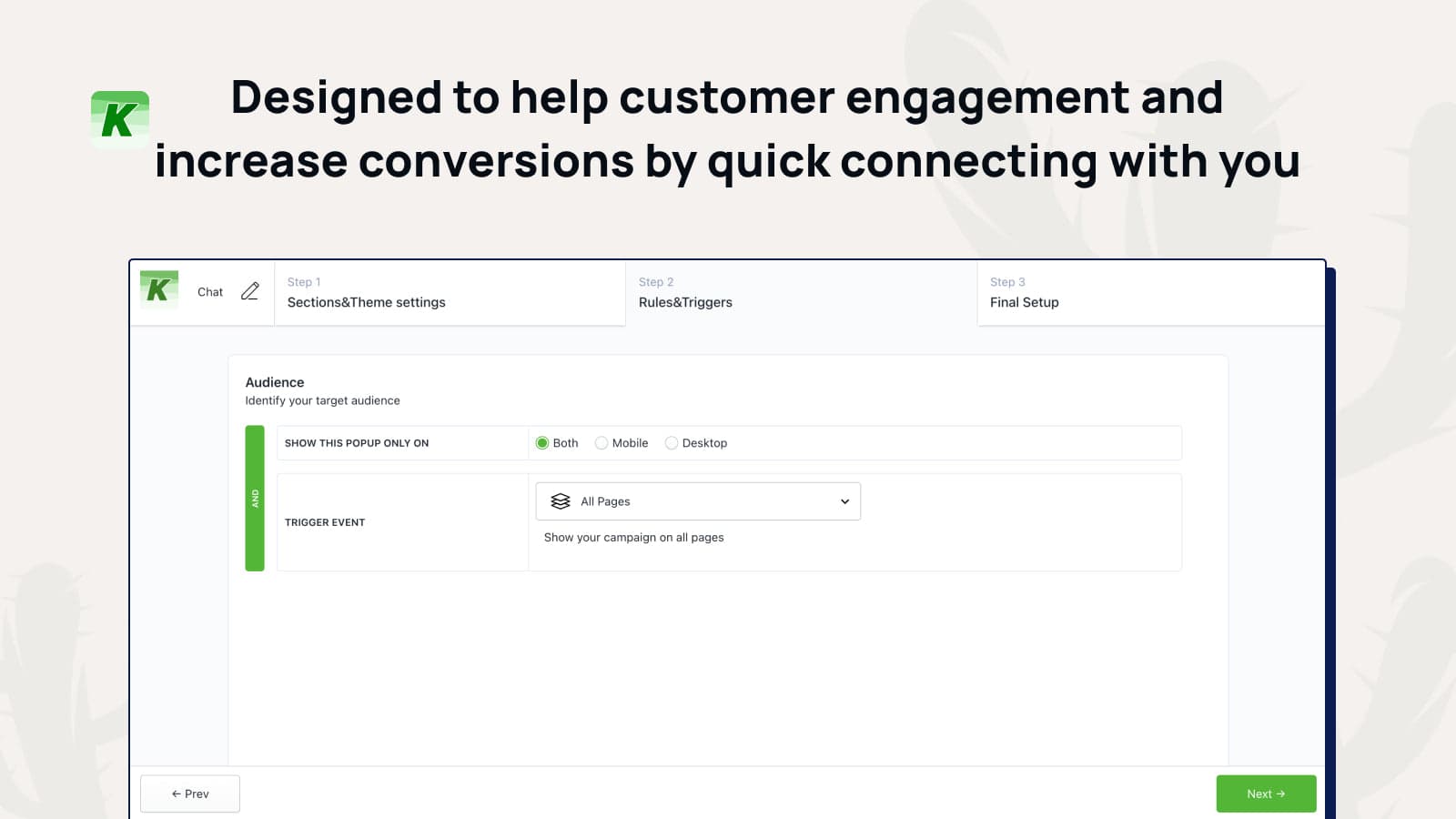Click the large K app logo
The height and width of the screenshot is (819, 1456).
pos(120,119)
